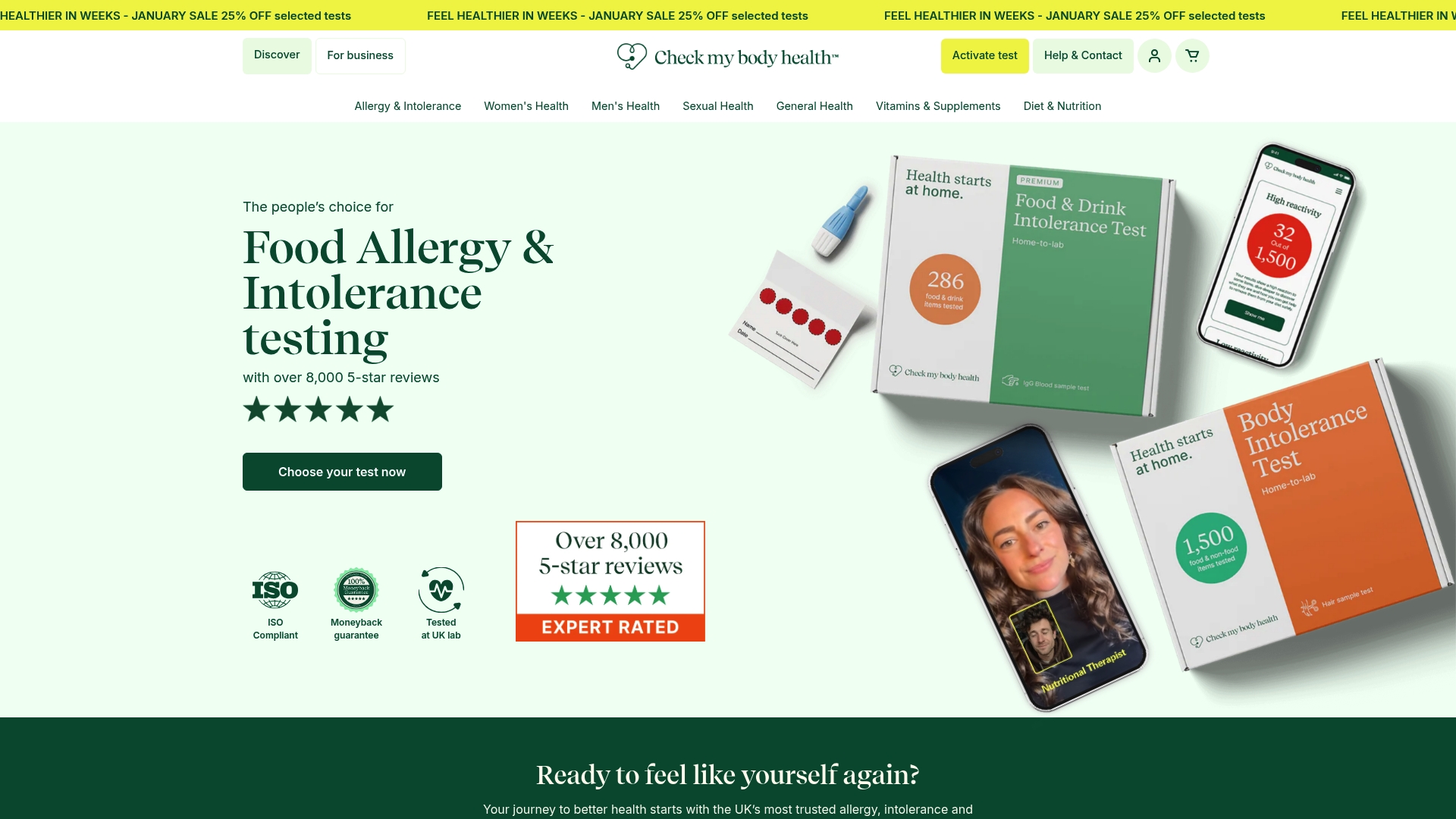Click the Tested at UK lab icon

(x=441, y=589)
